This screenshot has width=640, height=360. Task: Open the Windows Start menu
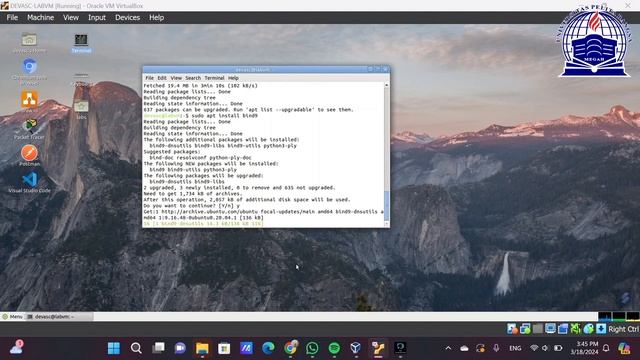pos(114,348)
